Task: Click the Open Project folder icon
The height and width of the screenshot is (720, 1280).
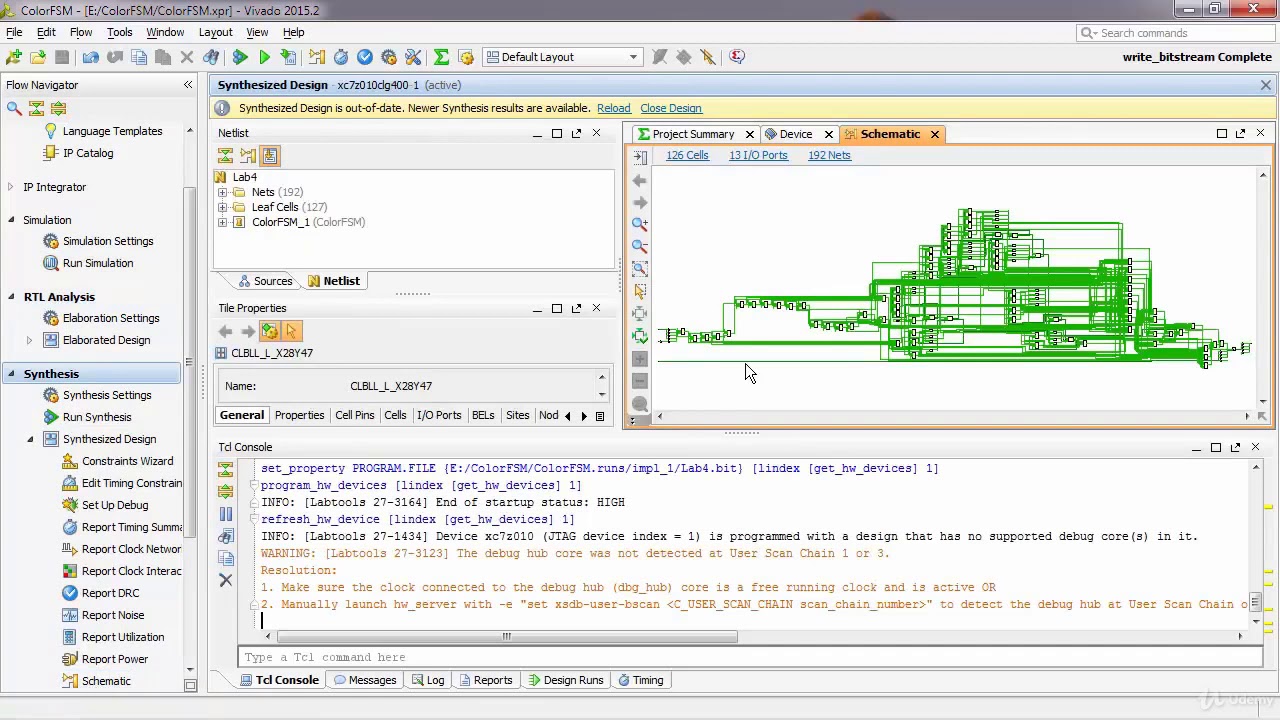Action: (x=38, y=57)
